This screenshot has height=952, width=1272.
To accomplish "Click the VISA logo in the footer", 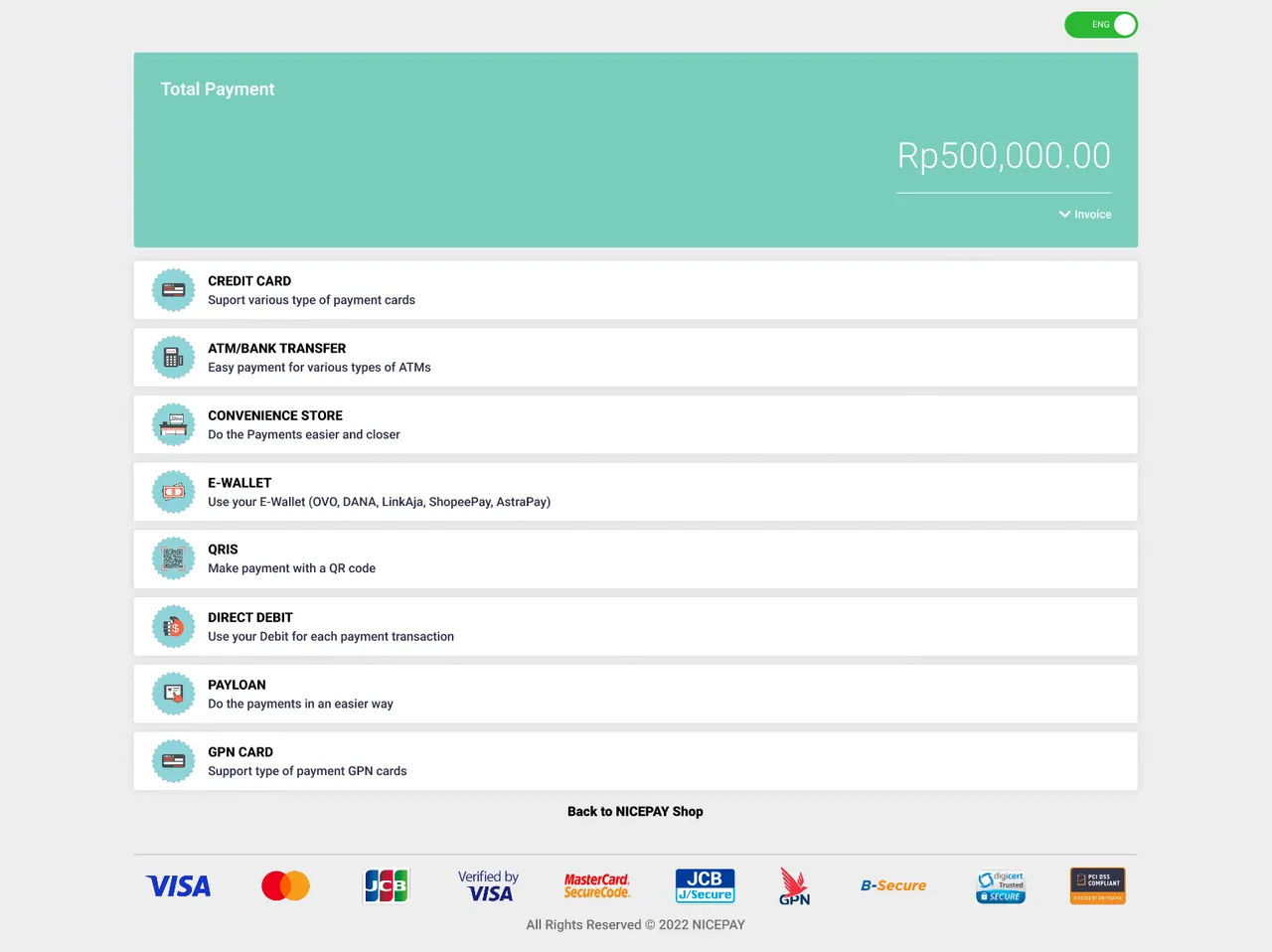I will 177,885.
